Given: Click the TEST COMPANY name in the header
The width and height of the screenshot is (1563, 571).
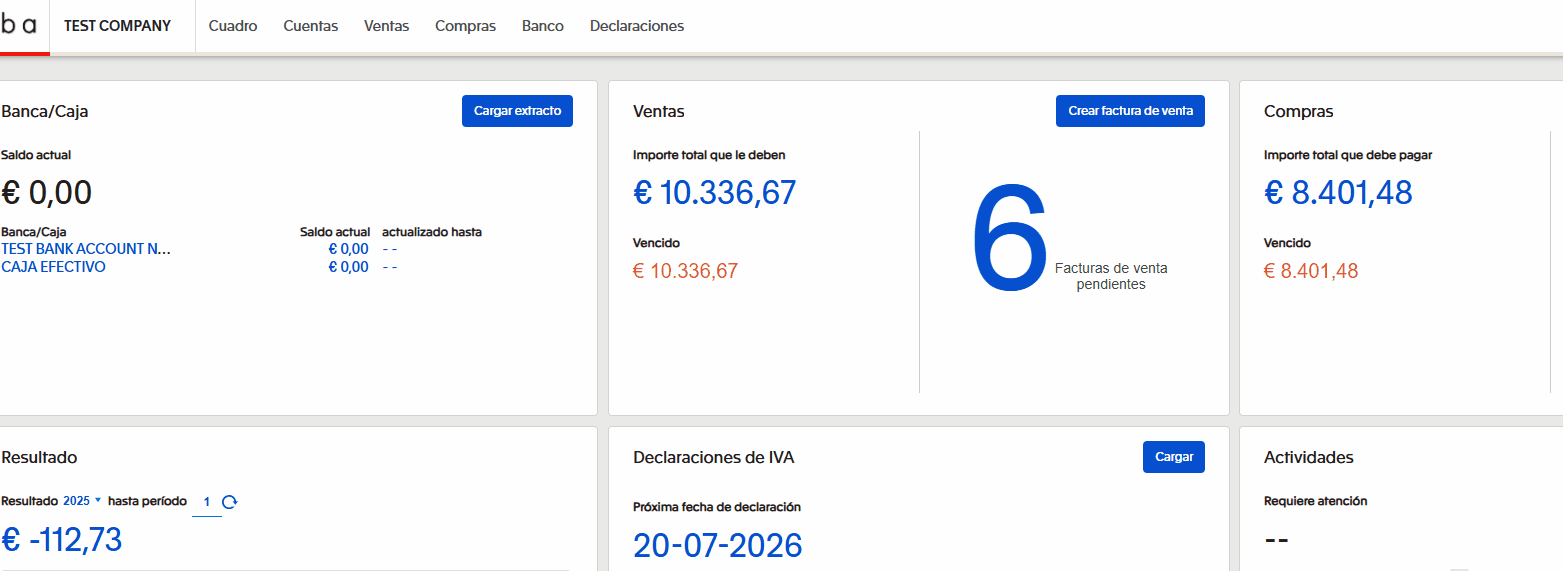Looking at the screenshot, I should click(117, 26).
